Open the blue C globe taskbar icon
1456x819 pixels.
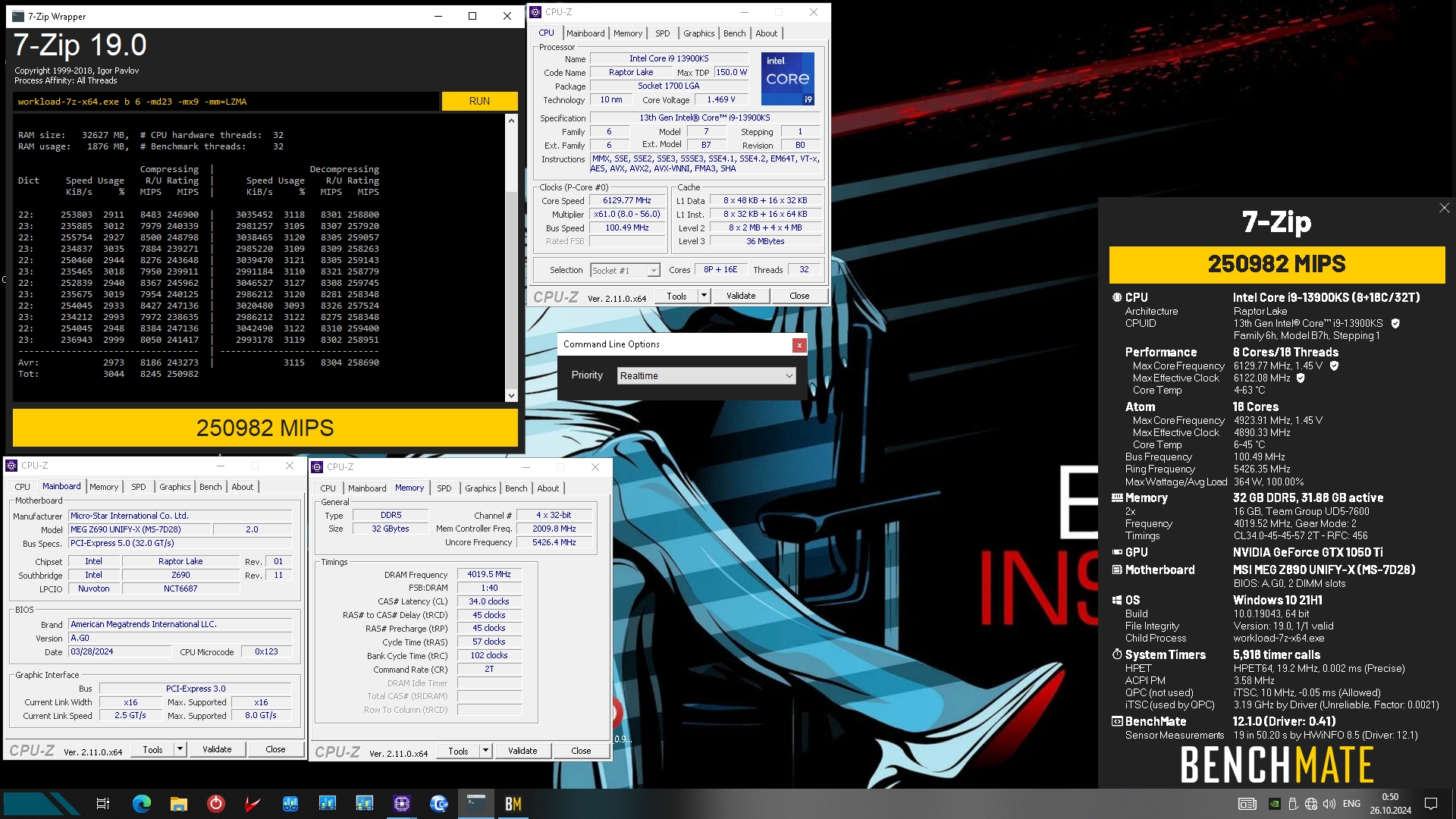tap(439, 804)
